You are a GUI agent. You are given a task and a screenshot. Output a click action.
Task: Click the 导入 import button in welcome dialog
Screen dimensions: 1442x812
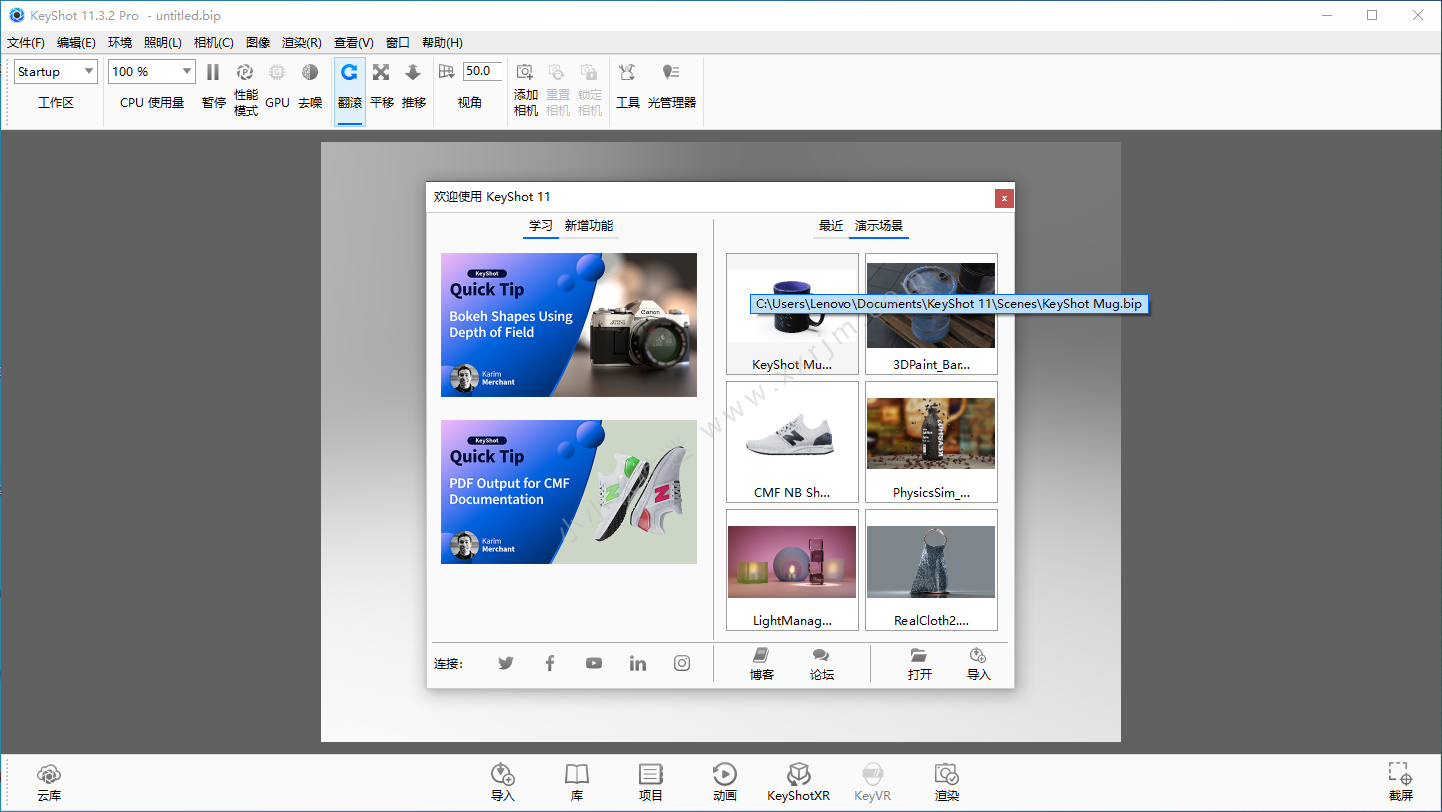979,665
